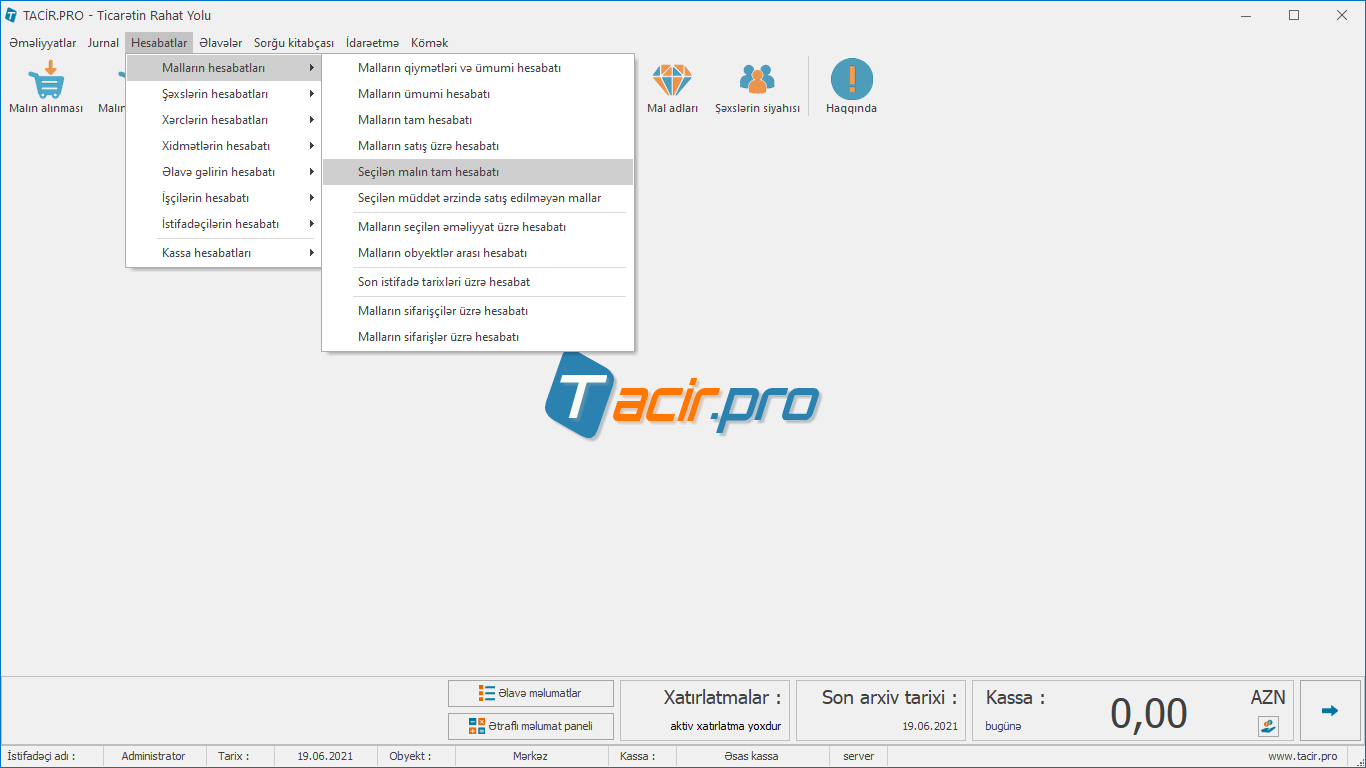
Task: Expand the Xərclərin hesabatları submenu
Action: tap(214, 120)
